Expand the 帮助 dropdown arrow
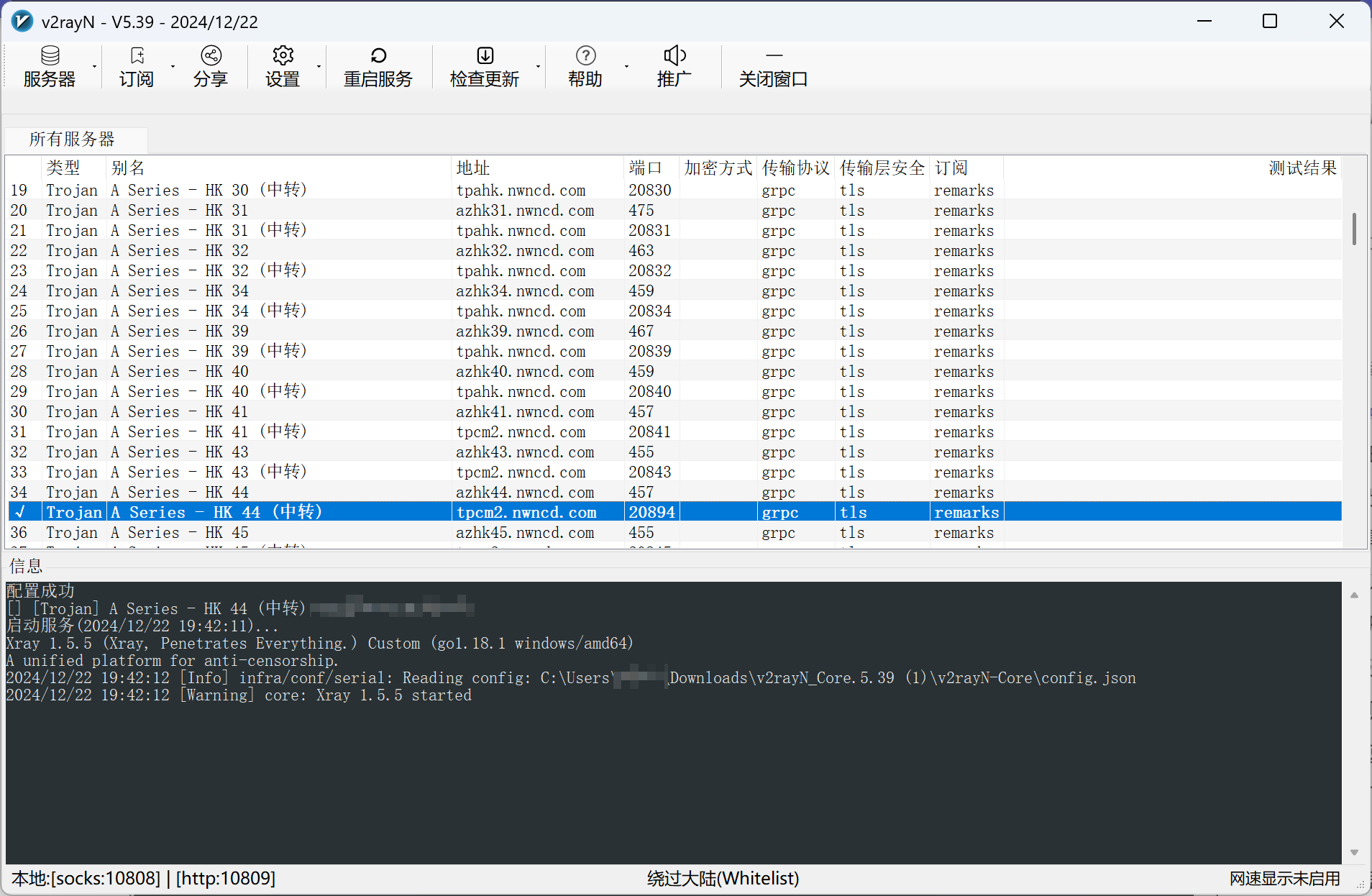This screenshot has height=896, width=1372. coord(626,67)
